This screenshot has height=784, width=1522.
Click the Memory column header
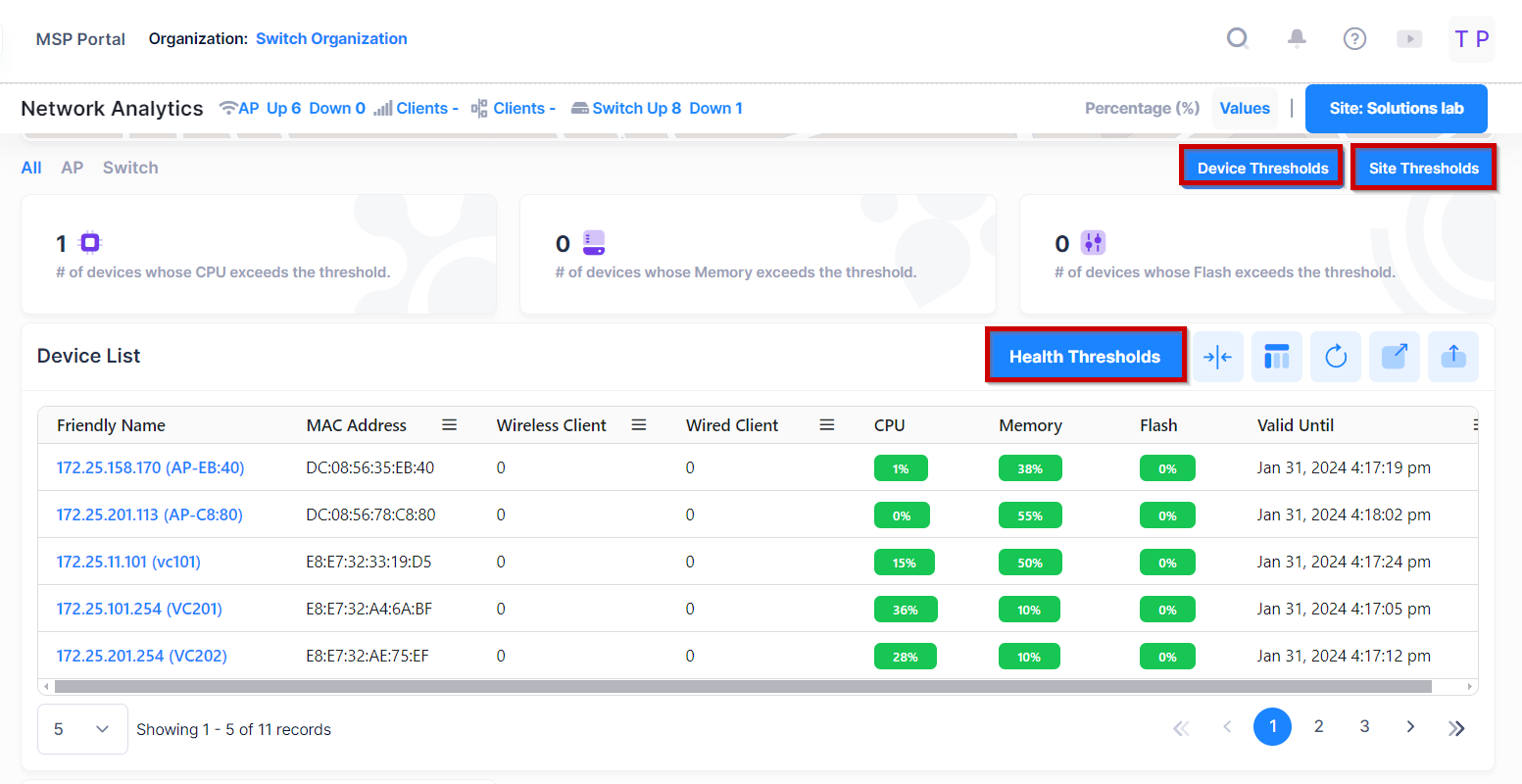pos(1030,425)
